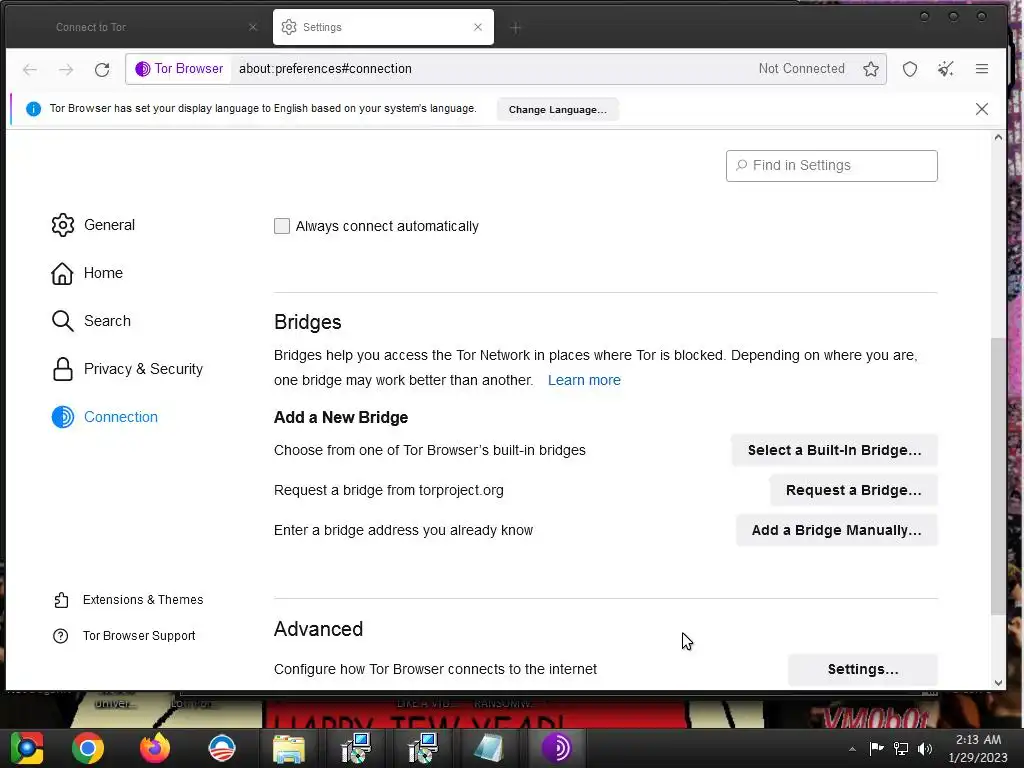Close the Connect to Tor tab

click(x=253, y=27)
